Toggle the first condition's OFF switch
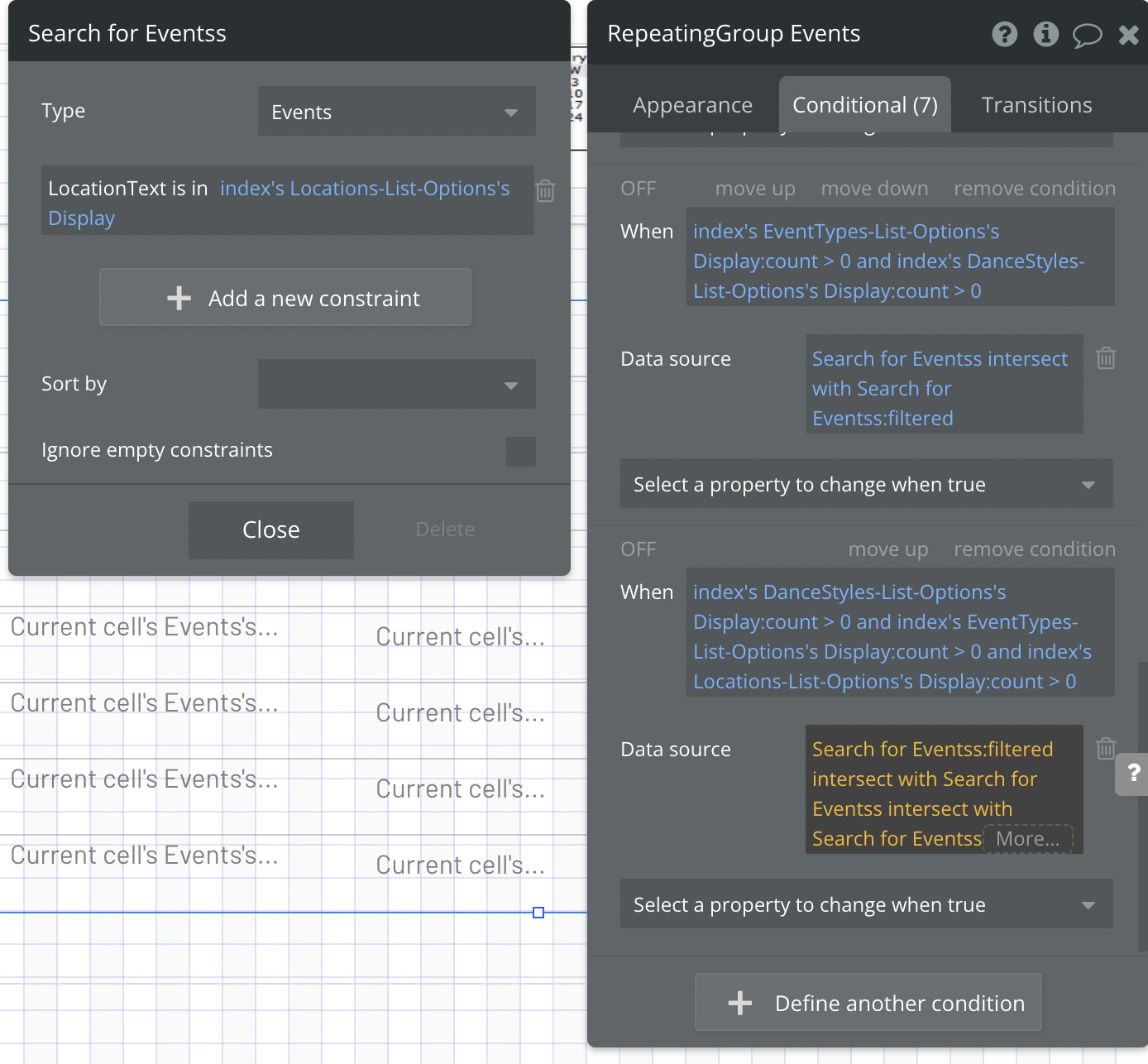1148x1064 pixels. (639, 189)
